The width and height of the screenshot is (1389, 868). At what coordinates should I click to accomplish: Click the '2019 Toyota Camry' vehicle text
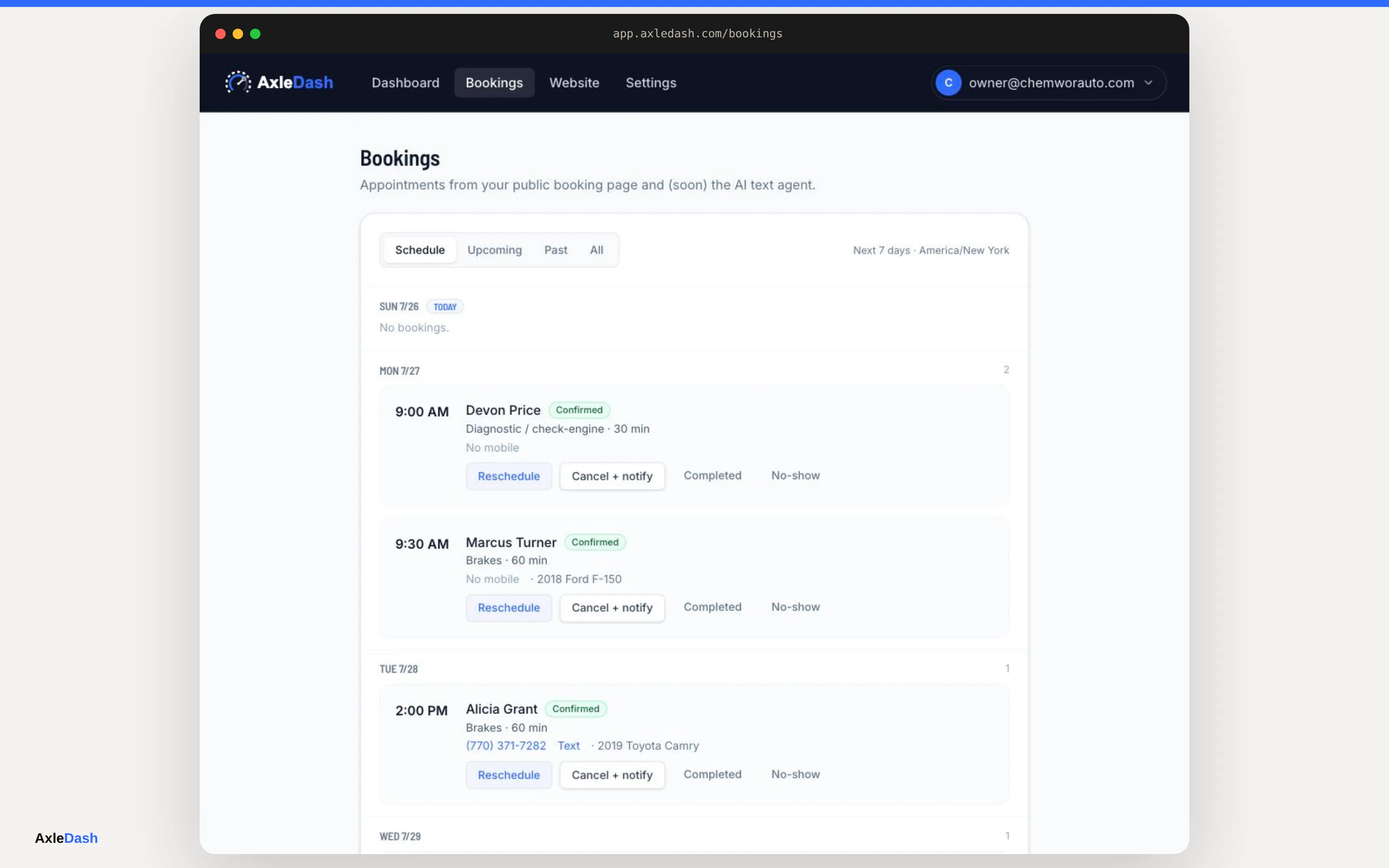(x=648, y=746)
